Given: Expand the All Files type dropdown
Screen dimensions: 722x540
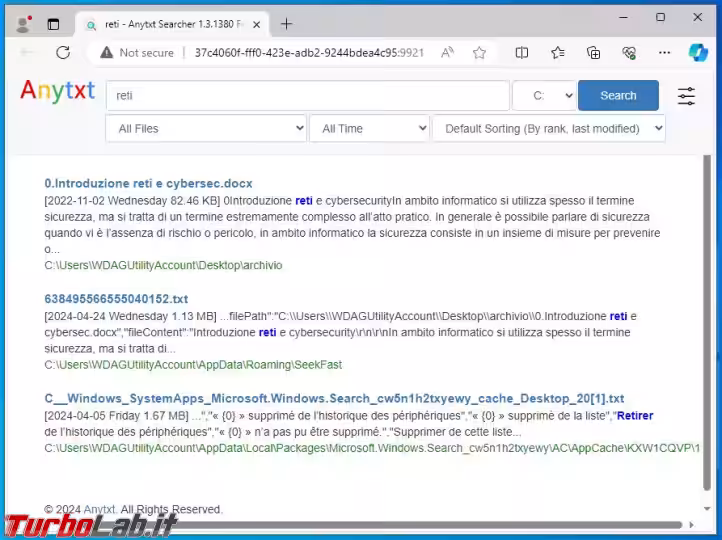Looking at the screenshot, I should [x=206, y=128].
